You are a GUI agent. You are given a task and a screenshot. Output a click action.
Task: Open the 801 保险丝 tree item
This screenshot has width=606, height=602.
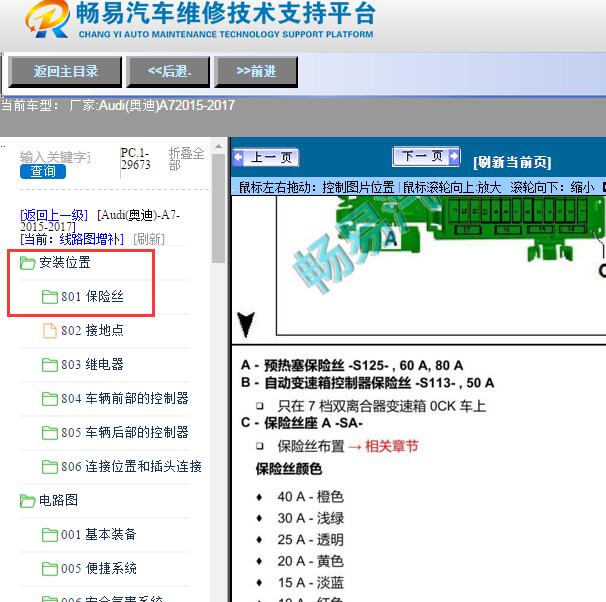[92, 297]
